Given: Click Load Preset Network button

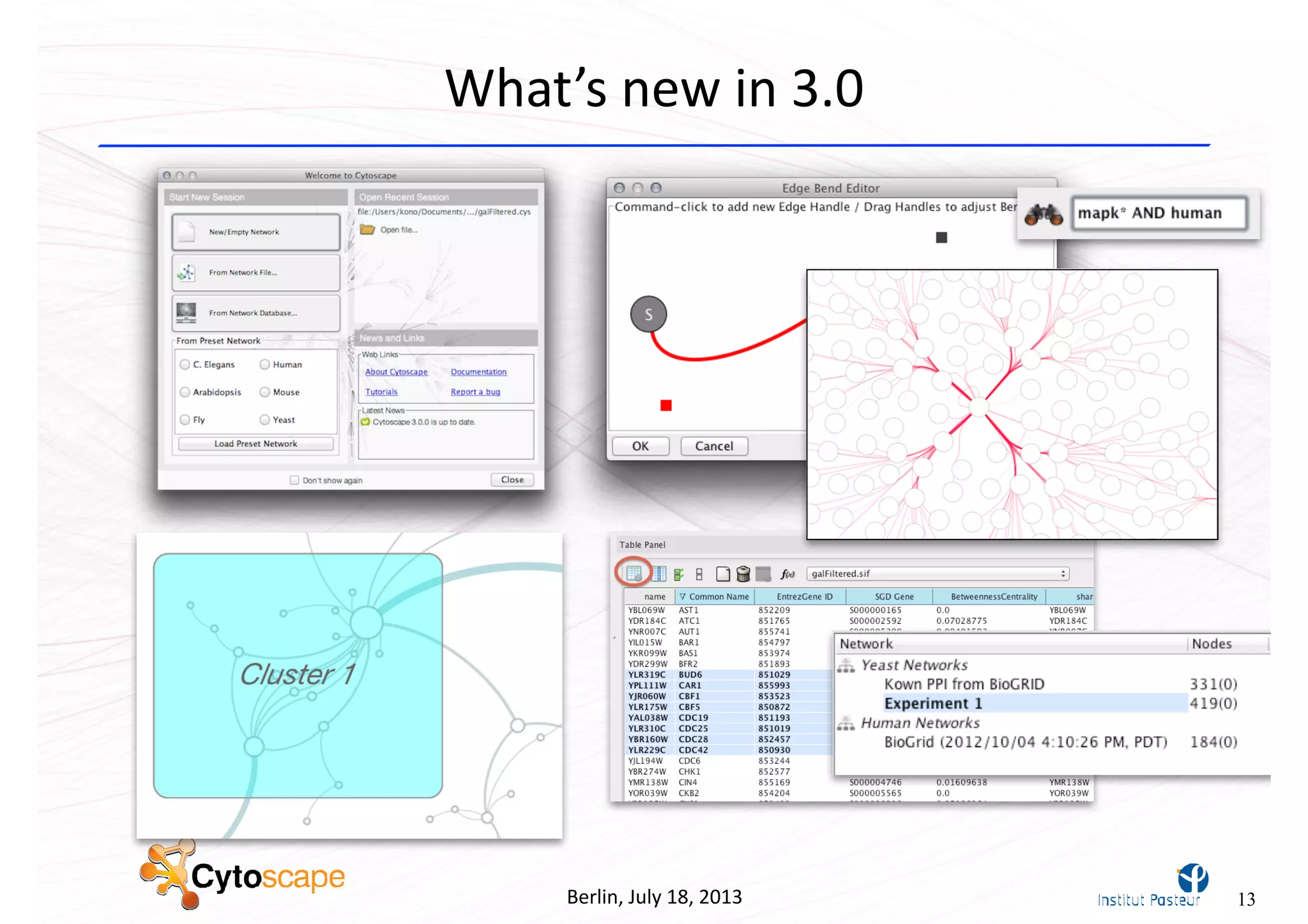Looking at the screenshot, I should pos(255,444).
